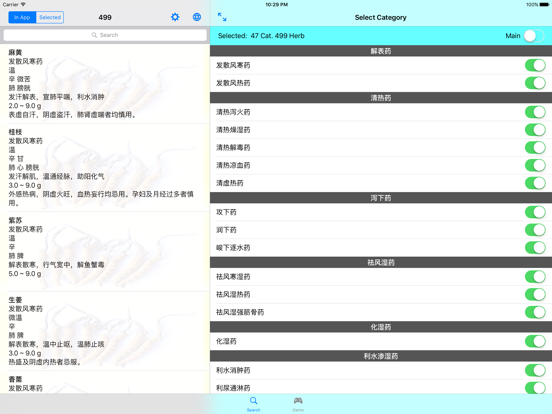This screenshot has height=414, width=552.
Task: Tap the 泻下药 section header
Action: (381, 198)
